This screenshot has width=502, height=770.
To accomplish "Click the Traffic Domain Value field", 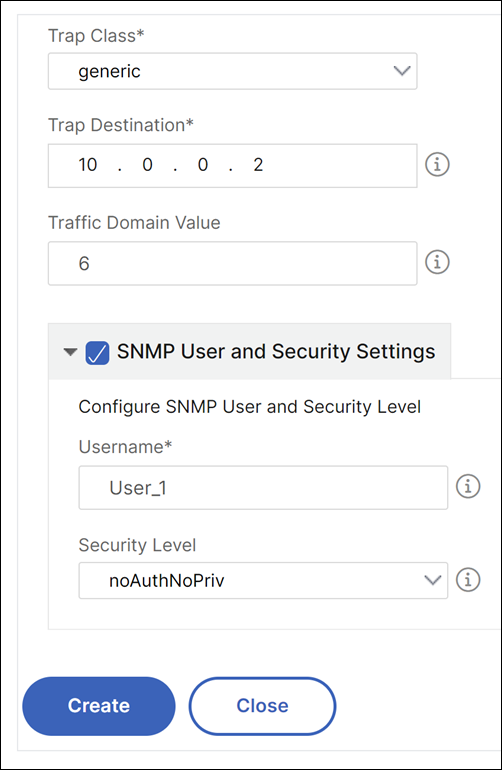I will (x=232, y=263).
